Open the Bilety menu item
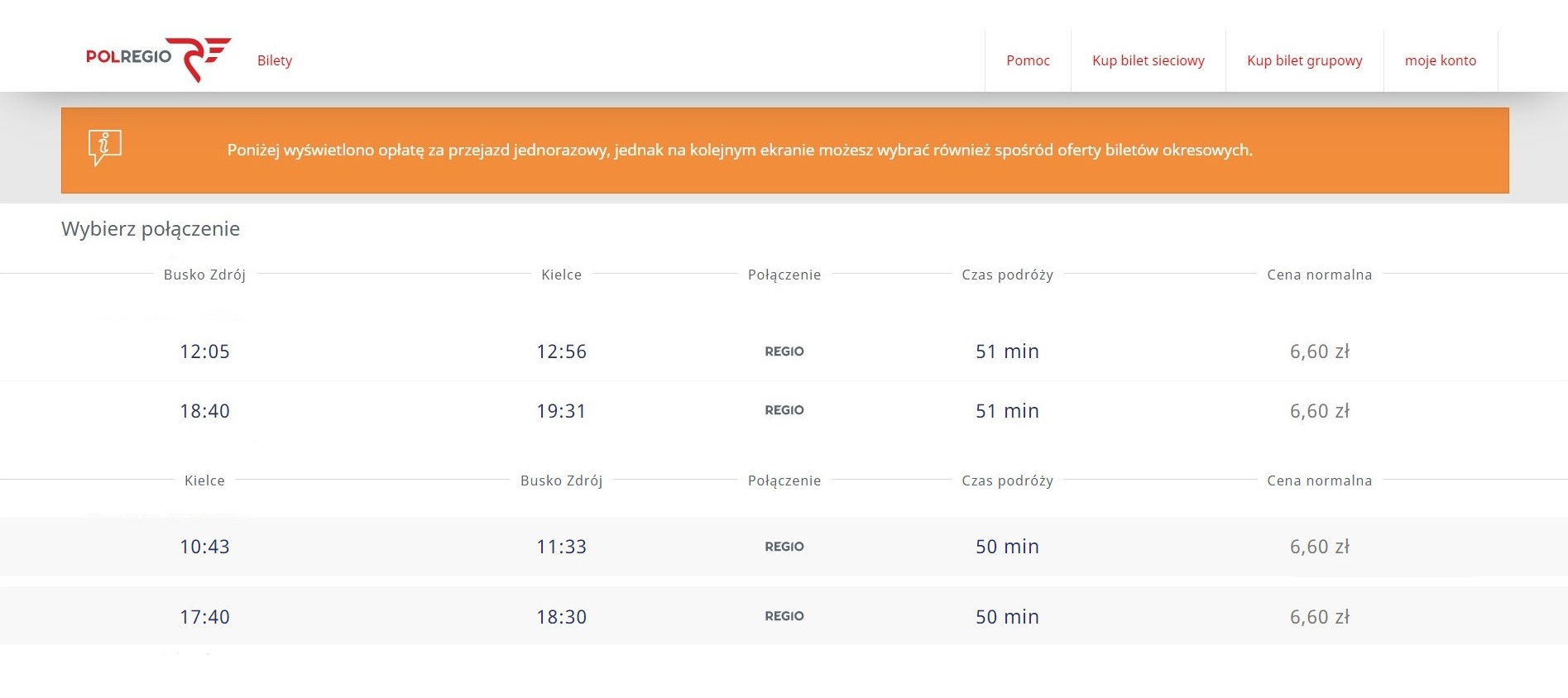The image size is (1568, 698). coord(275,60)
